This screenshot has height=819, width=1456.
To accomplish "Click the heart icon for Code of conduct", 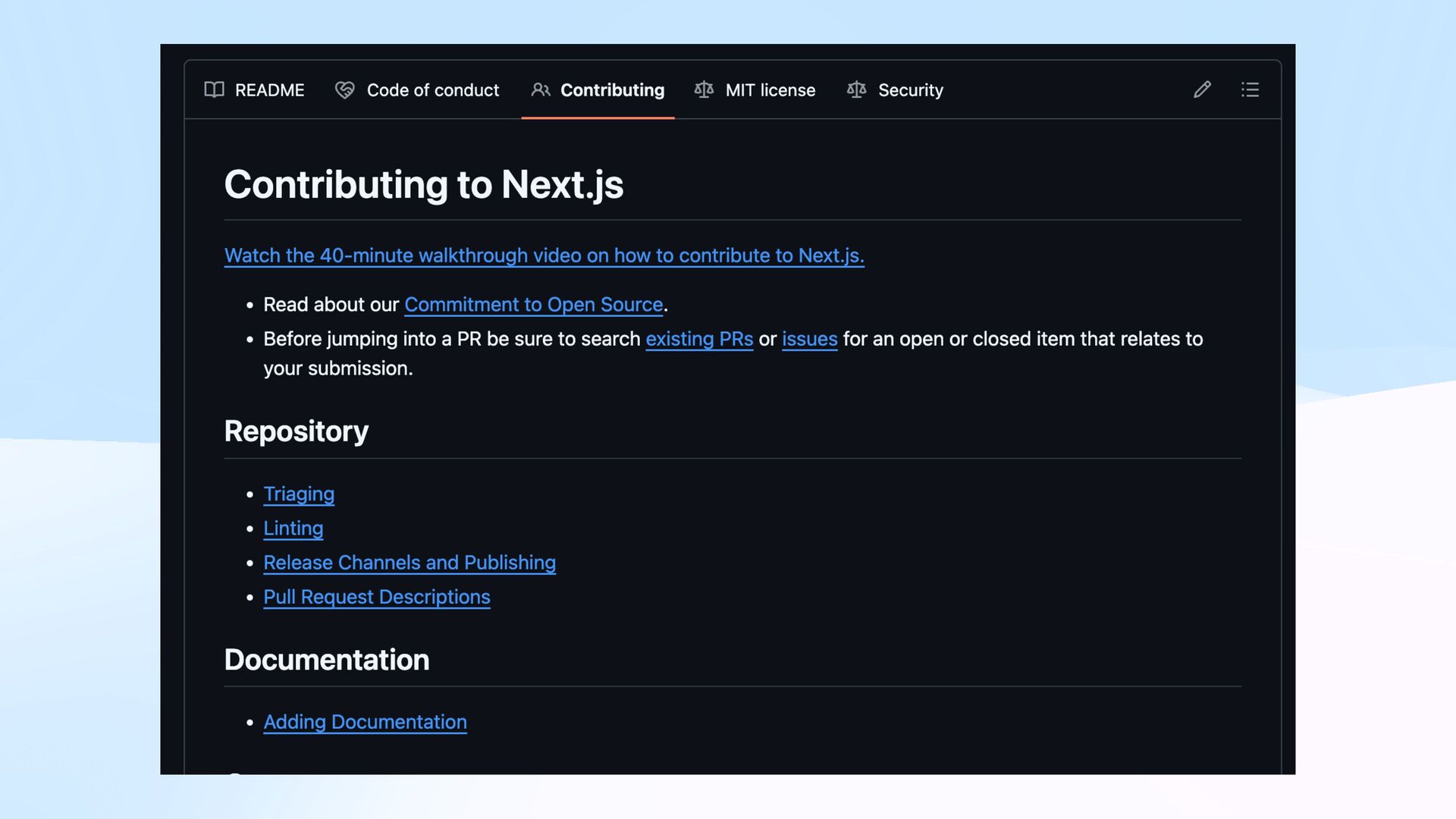I will pos(345,90).
